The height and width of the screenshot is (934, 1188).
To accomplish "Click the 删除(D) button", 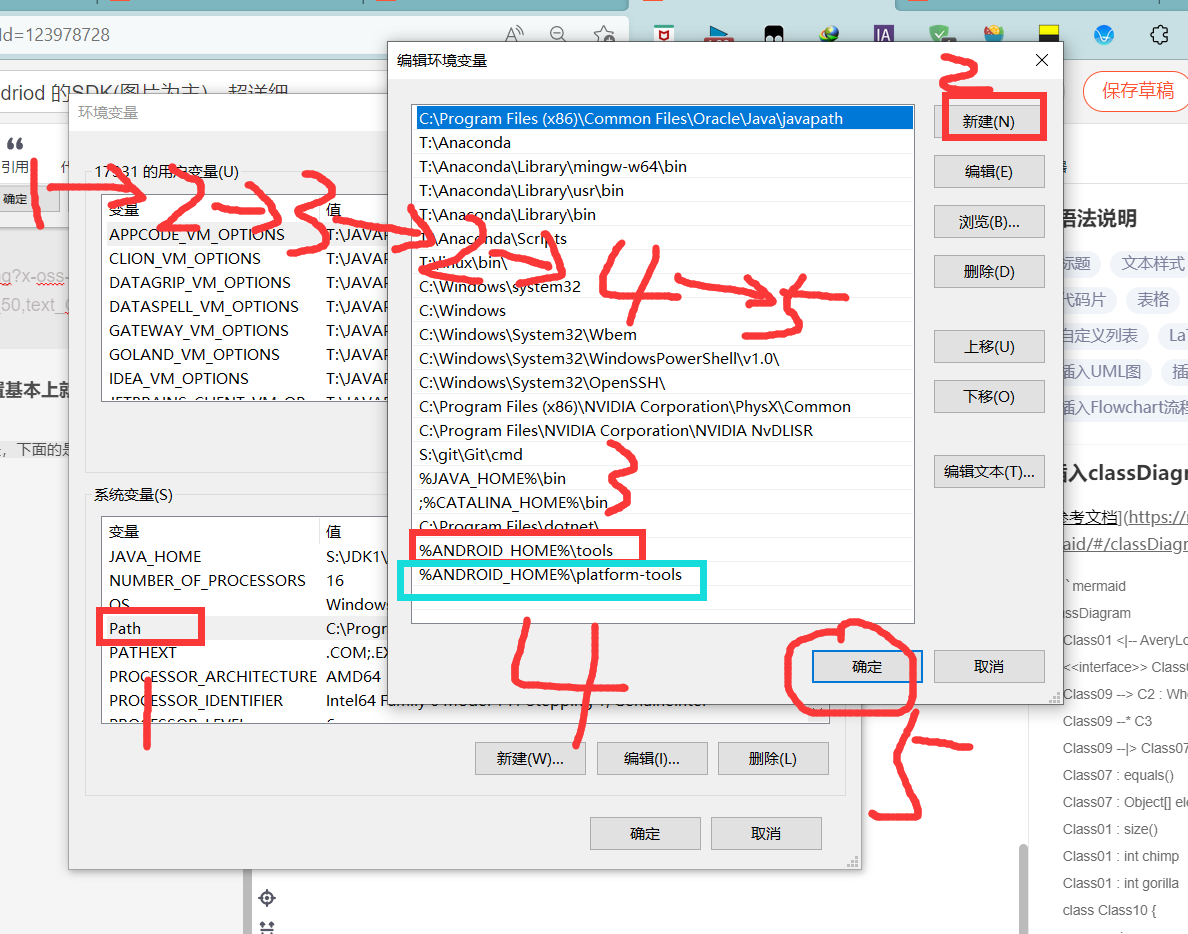I will [989, 271].
